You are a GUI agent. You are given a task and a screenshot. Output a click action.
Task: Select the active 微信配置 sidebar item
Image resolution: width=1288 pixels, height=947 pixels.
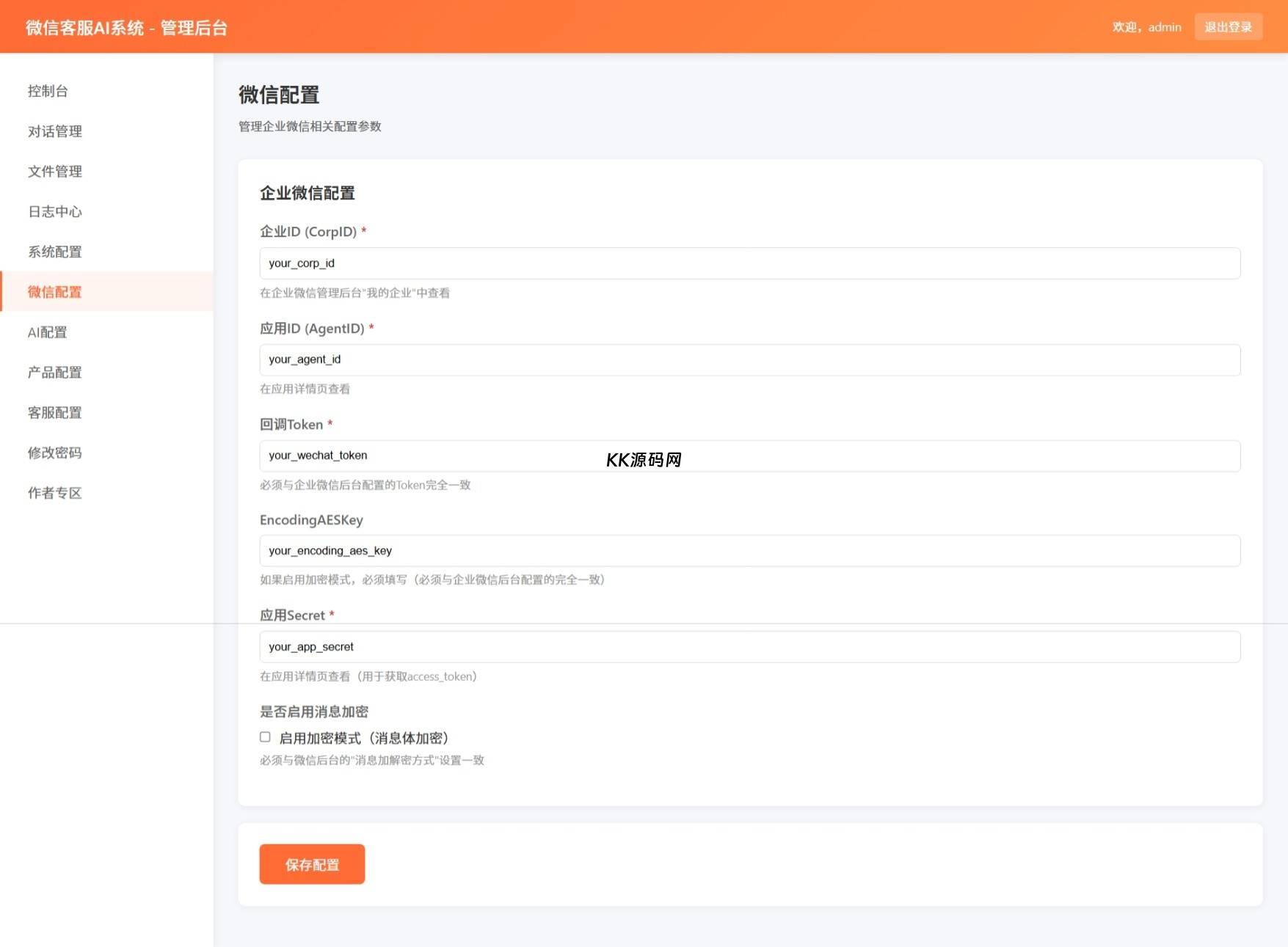tap(54, 292)
